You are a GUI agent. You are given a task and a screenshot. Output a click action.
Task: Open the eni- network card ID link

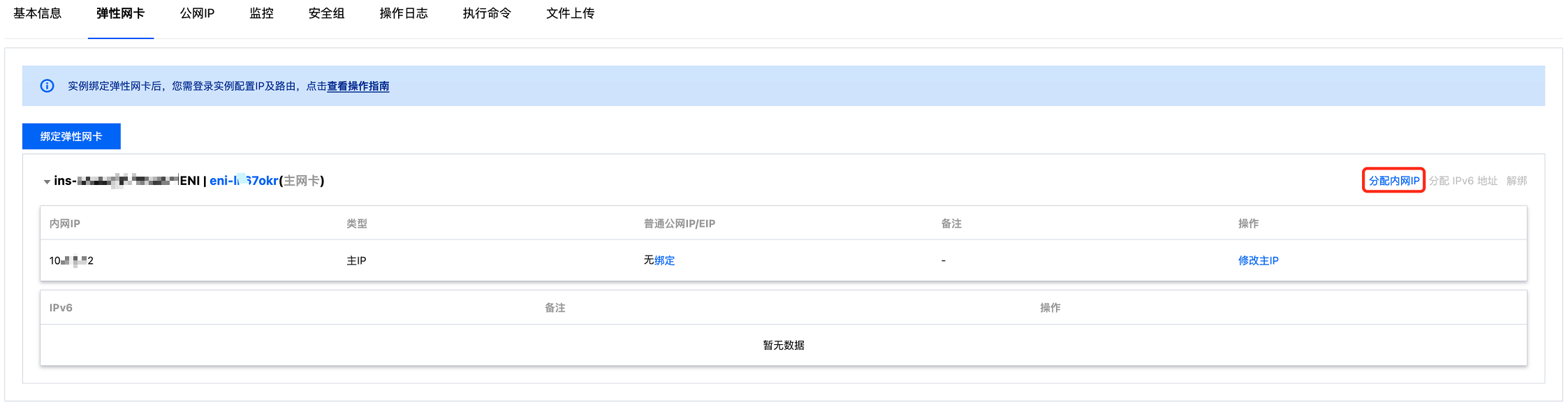(244, 181)
